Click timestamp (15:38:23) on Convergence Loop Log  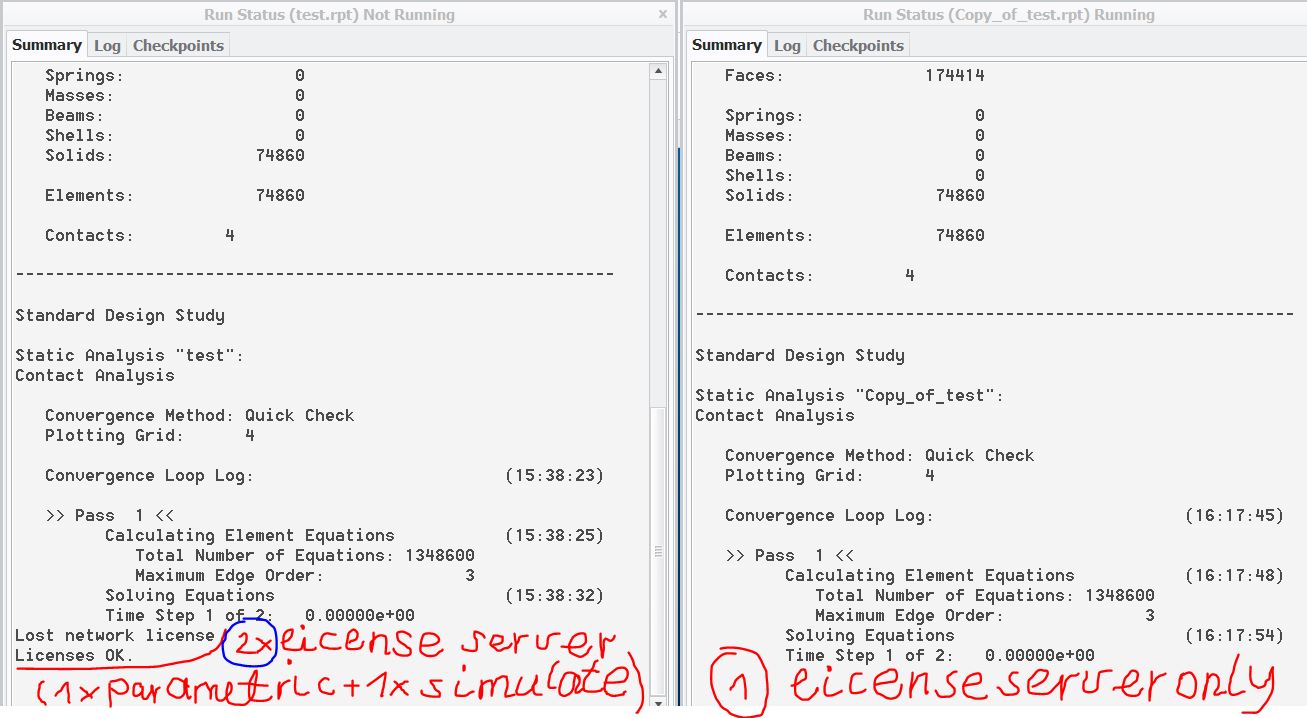(x=555, y=475)
